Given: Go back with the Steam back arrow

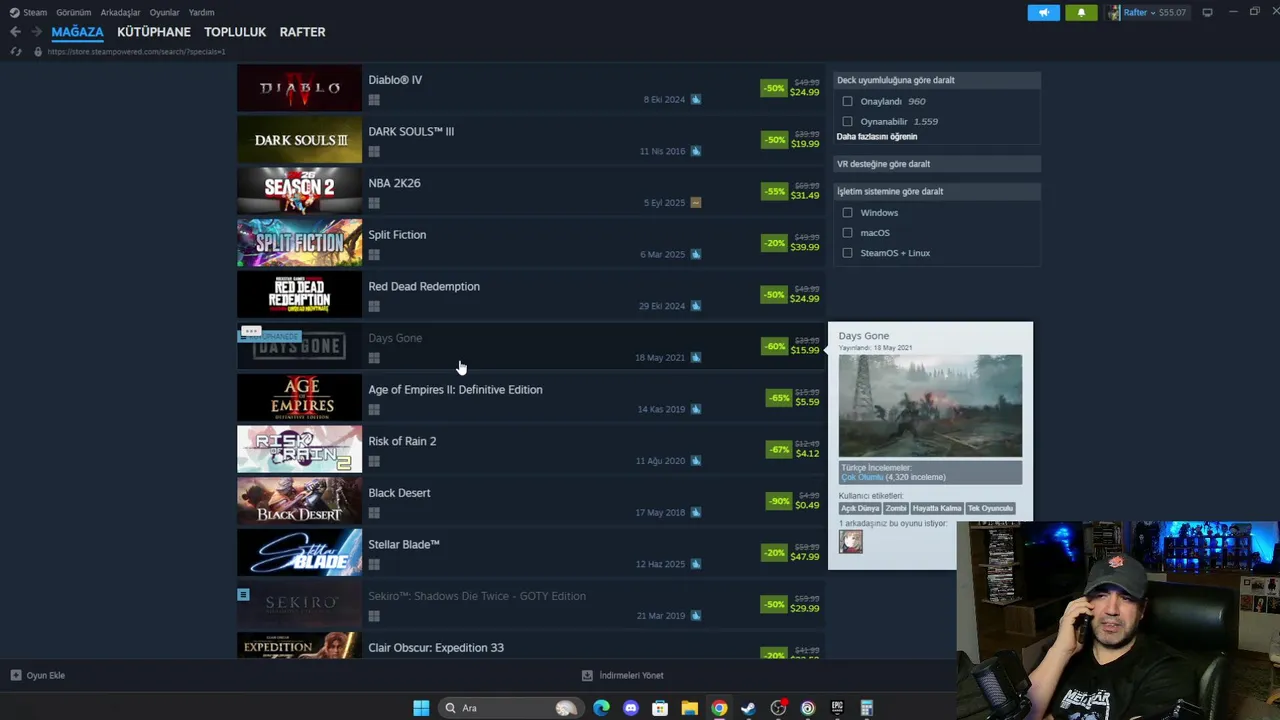Looking at the screenshot, I should coord(15,32).
